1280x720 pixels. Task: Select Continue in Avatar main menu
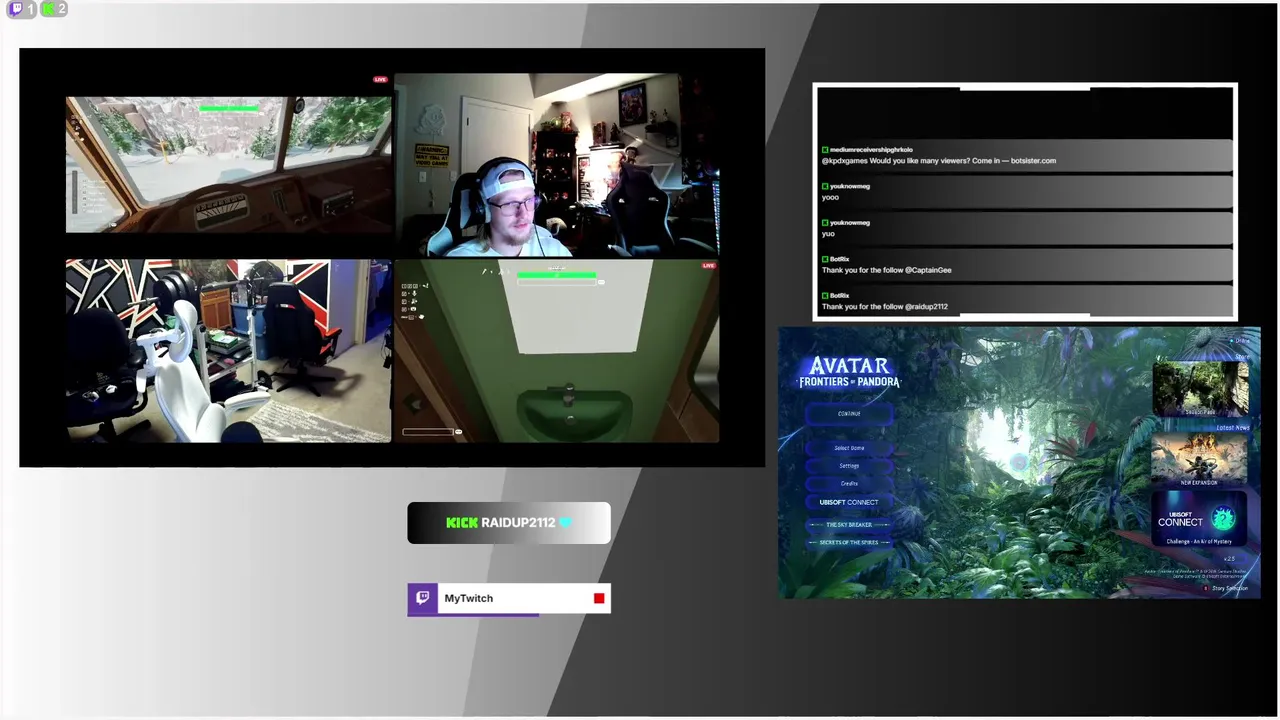pos(849,413)
